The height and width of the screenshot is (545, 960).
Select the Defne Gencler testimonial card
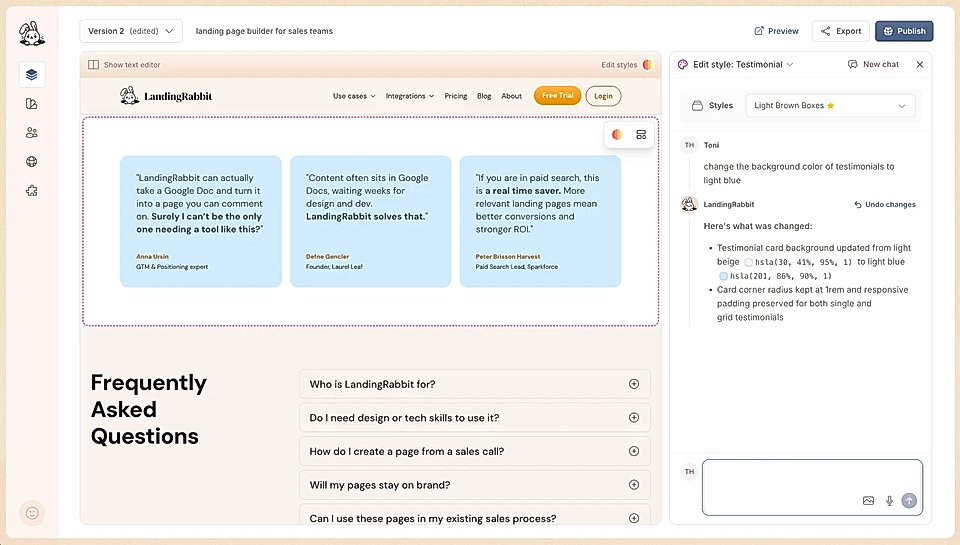(370, 221)
